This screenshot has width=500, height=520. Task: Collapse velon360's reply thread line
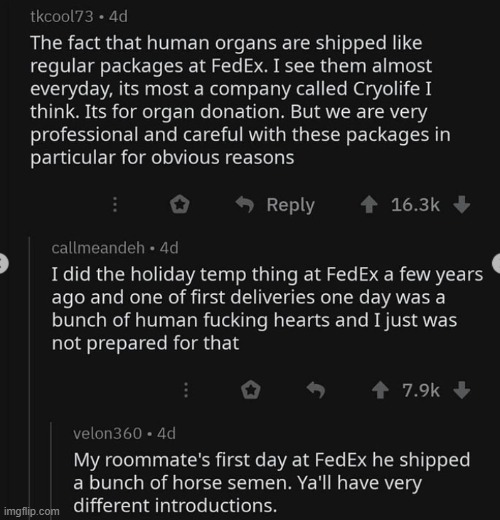[51, 470]
